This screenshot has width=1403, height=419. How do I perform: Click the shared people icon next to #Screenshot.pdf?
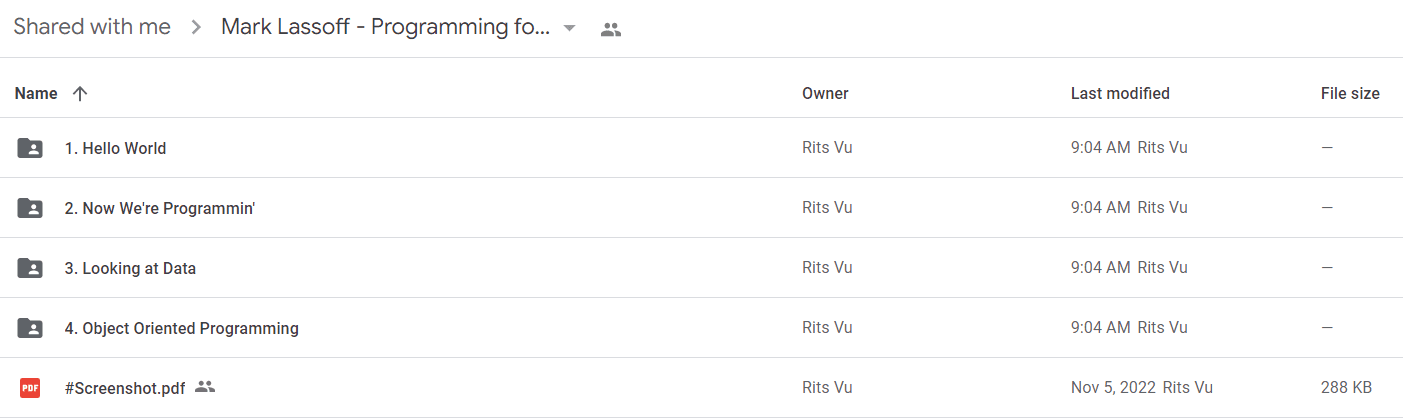pyautogui.click(x=205, y=387)
